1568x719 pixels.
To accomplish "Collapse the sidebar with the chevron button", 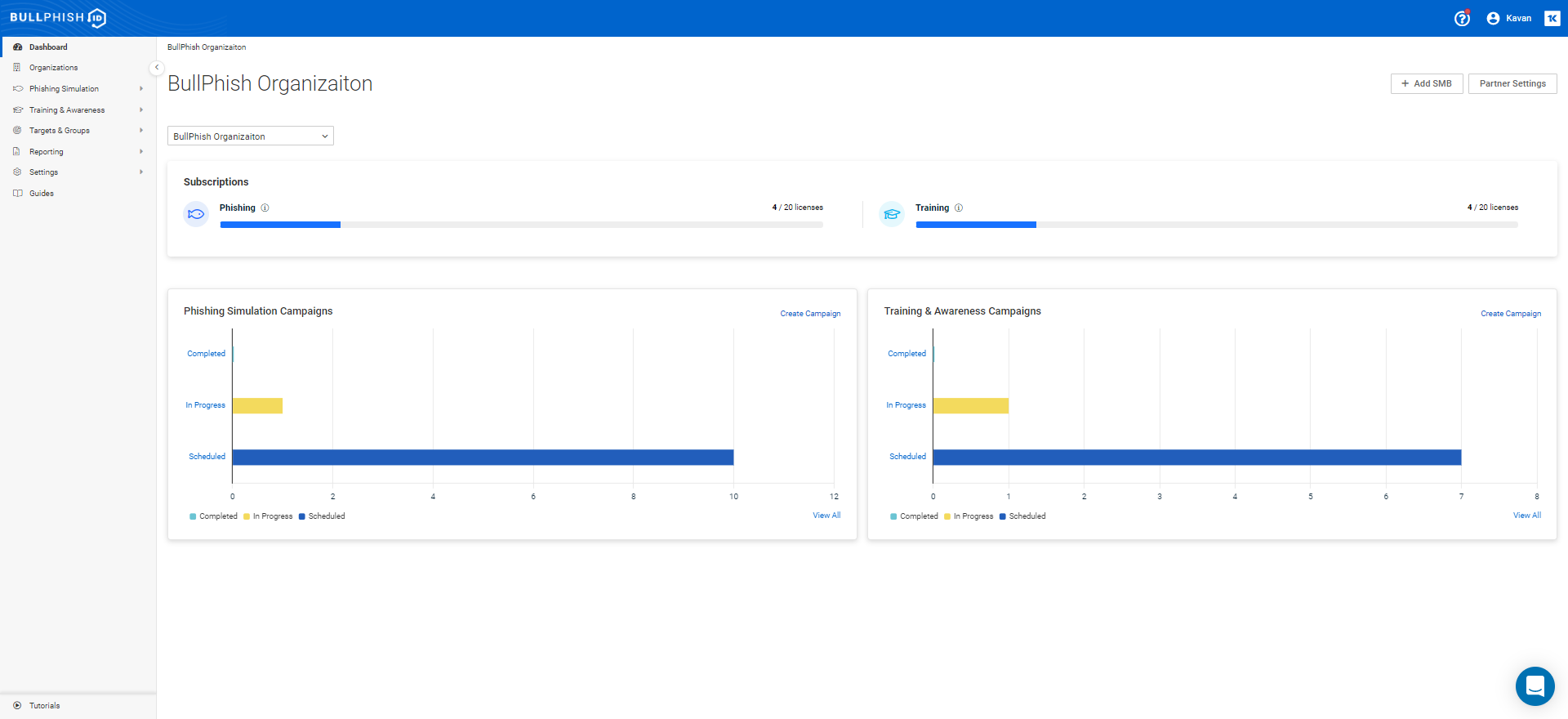I will tap(157, 68).
